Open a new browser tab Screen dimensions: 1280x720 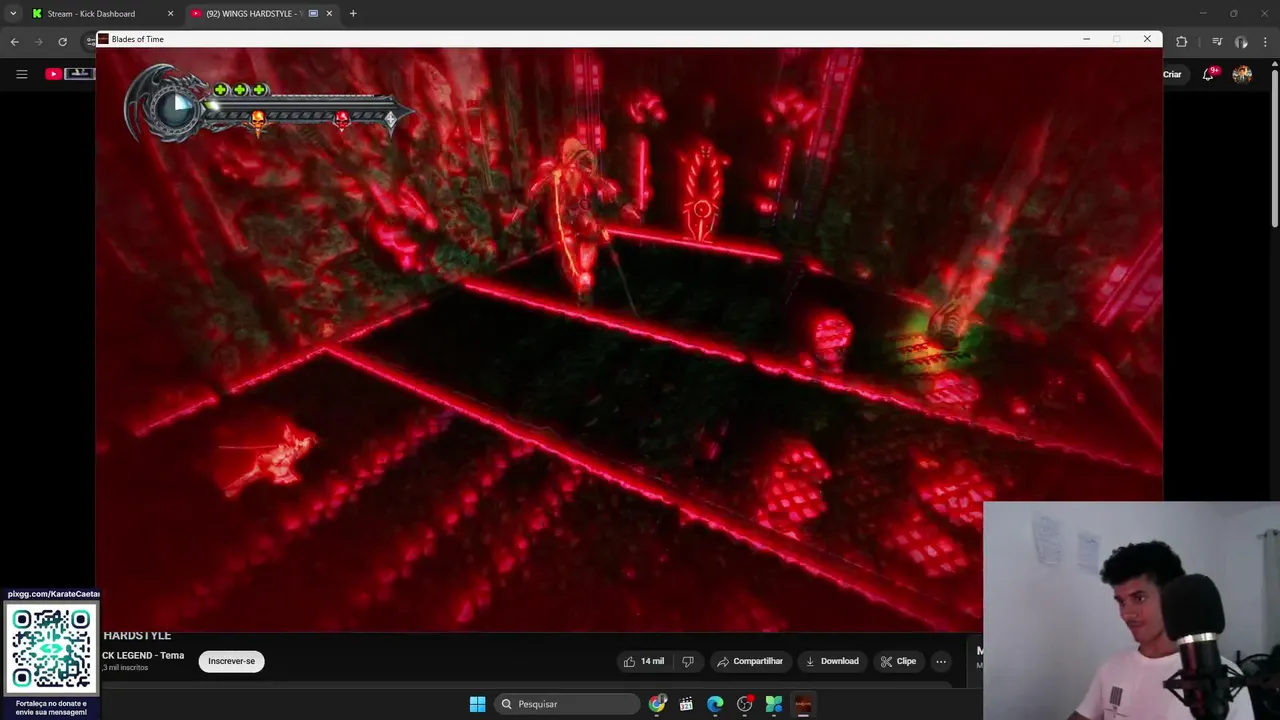[x=353, y=14]
